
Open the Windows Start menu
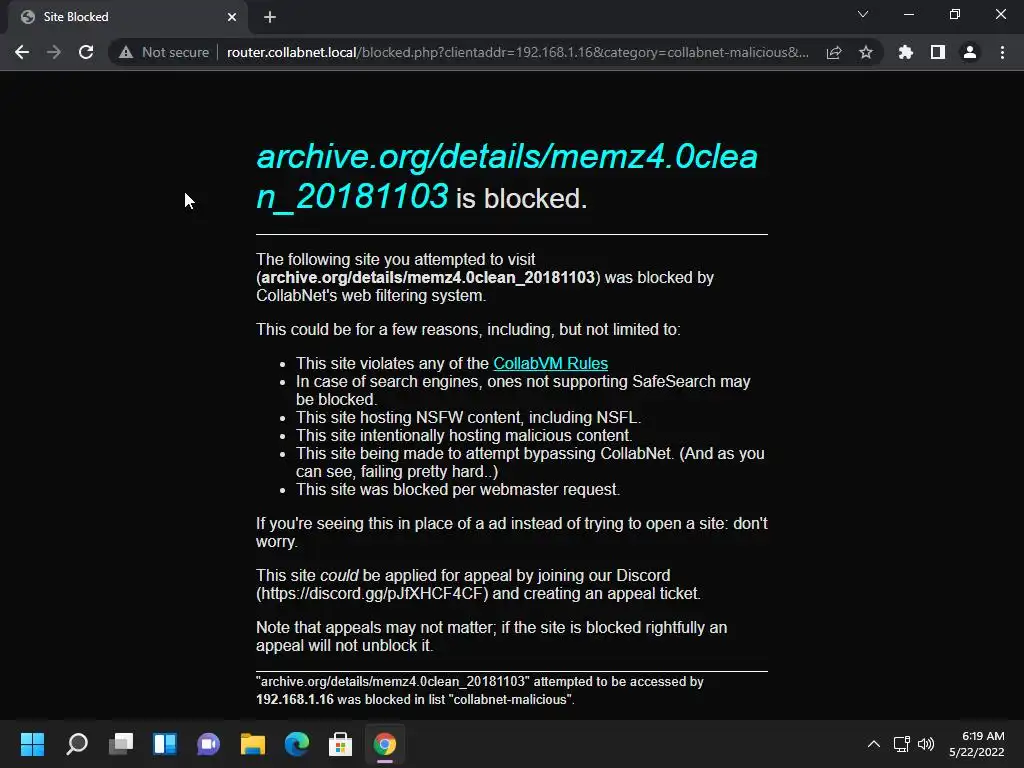point(33,744)
